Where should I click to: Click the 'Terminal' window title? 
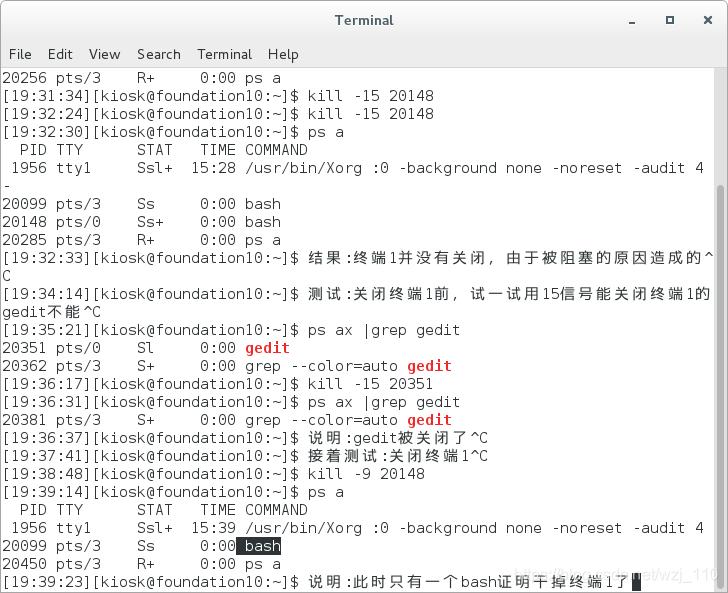tap(364, 20)
